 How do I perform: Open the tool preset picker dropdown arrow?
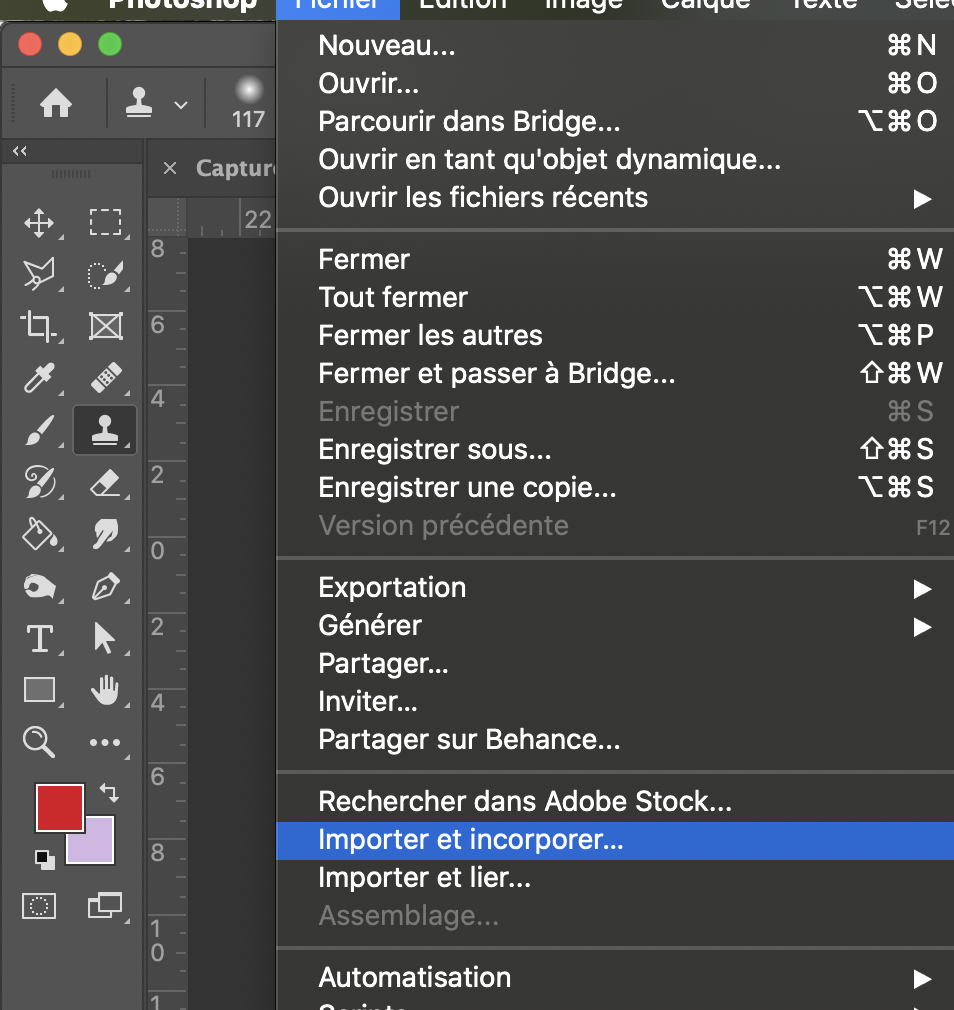click(x=181, y=104)
